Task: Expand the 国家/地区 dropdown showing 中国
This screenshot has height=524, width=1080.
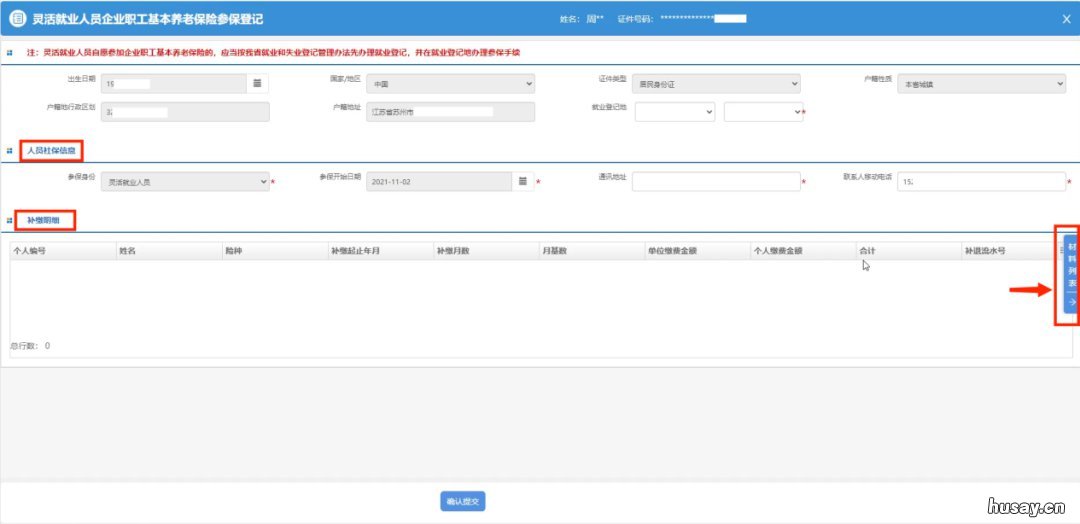Action: [450, 83]
